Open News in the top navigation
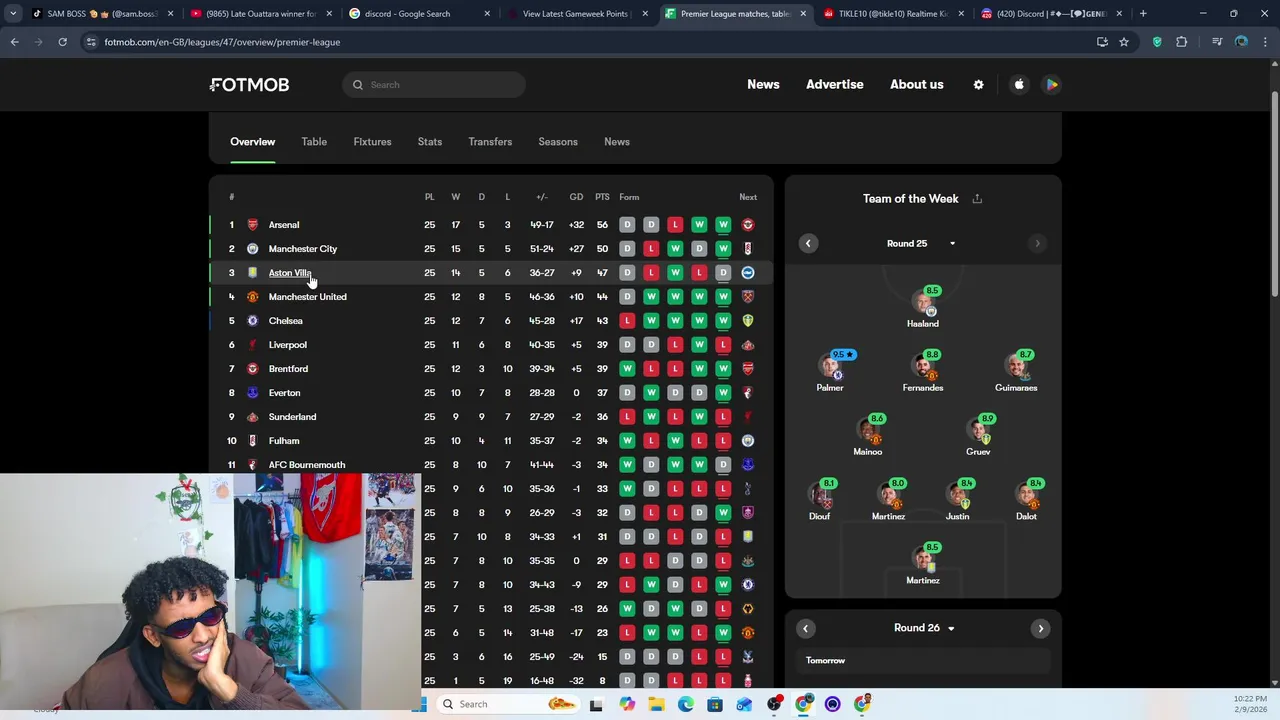This screenshot has height=720, width=1280. 763,85
